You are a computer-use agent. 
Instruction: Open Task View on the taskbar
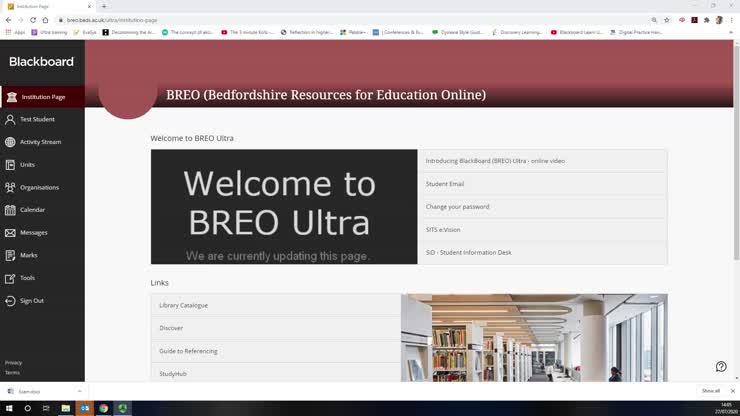46,408
